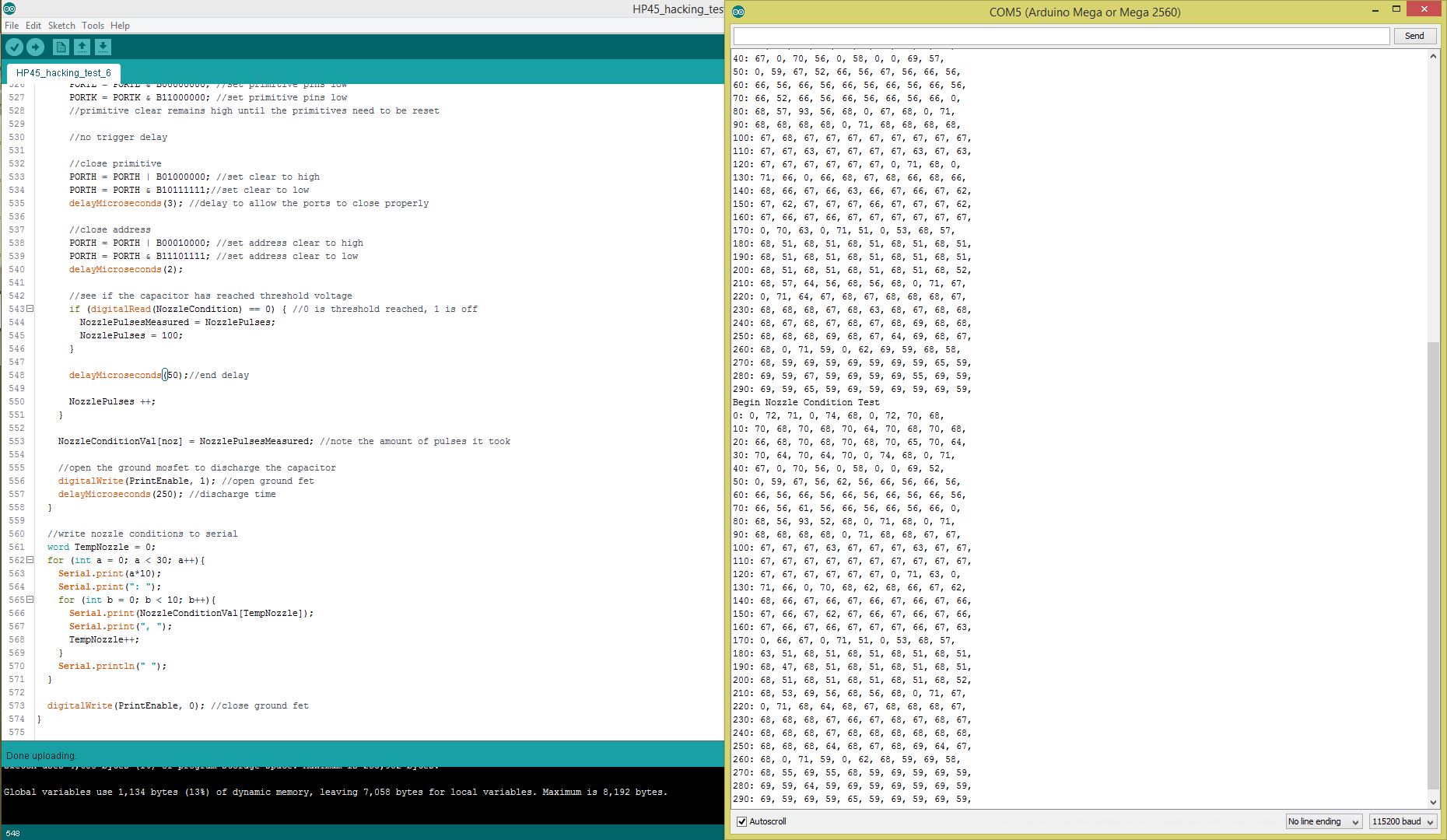1447x840 pixels.
Task: Click the serial monitor scroll up arrow
Action: [1433, 58]
